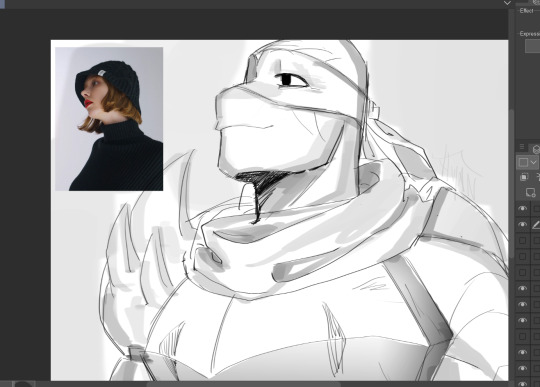Hide the eleventh layer using its eye icon
The height and width of the screenshot is (387, 540).
point(522,368)
